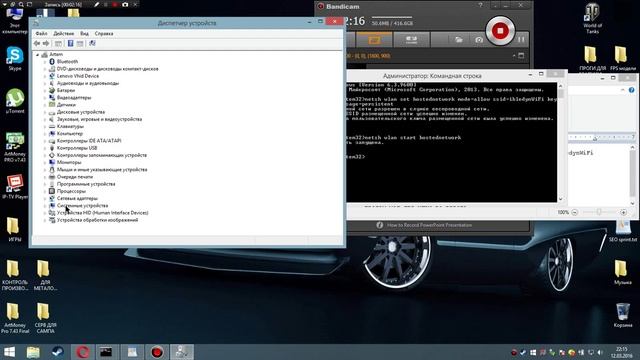
Task: Expand the Контроллеры USB category
Action: (44, 148)
